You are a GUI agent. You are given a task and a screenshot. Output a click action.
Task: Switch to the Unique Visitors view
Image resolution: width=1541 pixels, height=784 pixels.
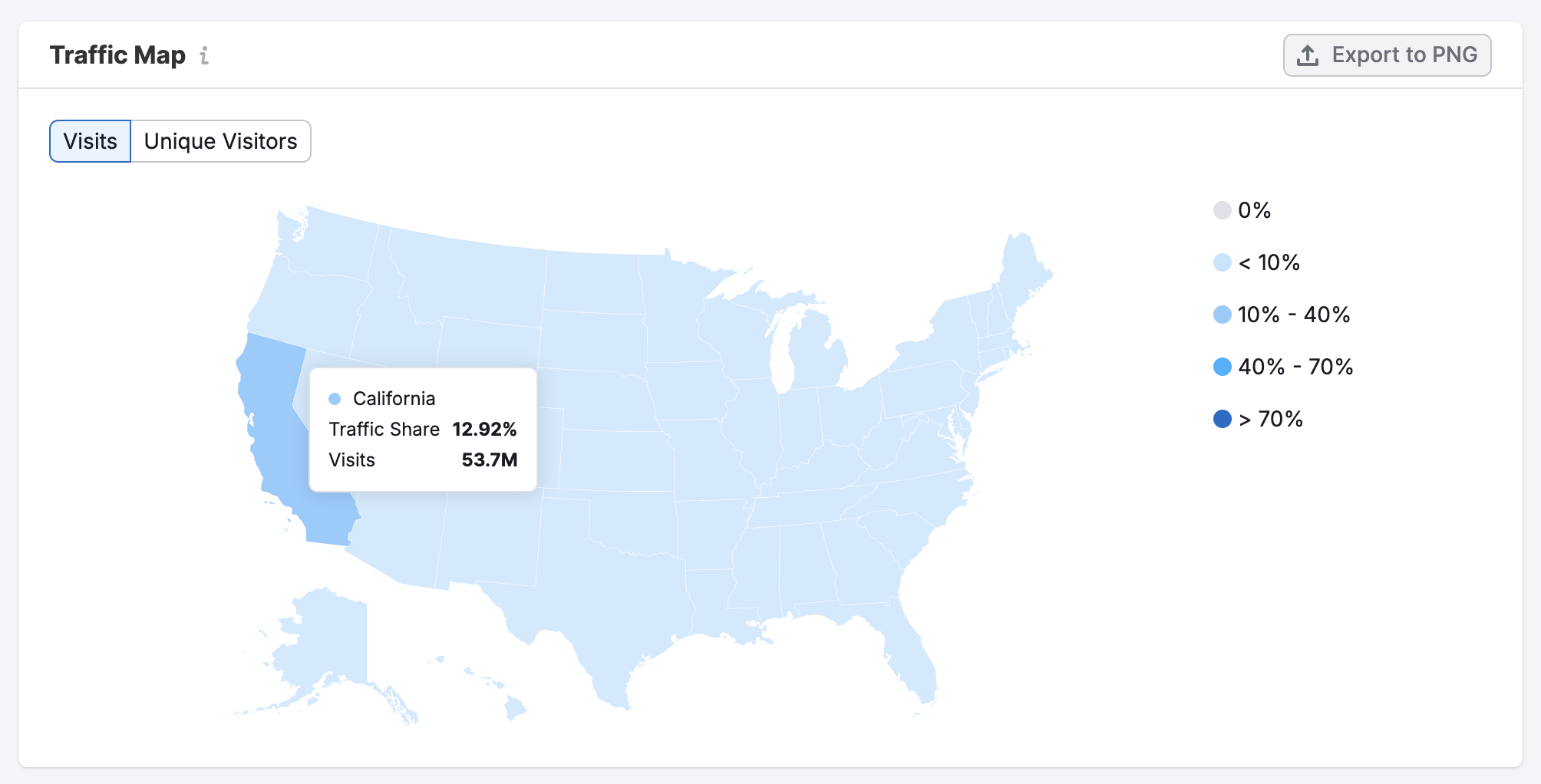point(220,140)
